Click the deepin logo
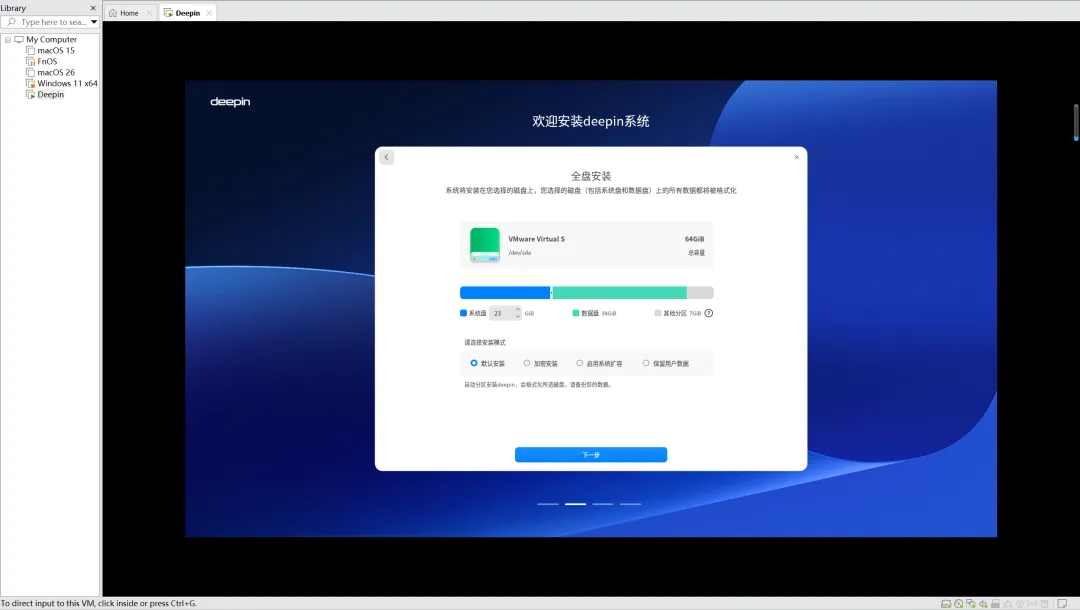This screenshot has width=1080, height=610. (x=230, y=101)
